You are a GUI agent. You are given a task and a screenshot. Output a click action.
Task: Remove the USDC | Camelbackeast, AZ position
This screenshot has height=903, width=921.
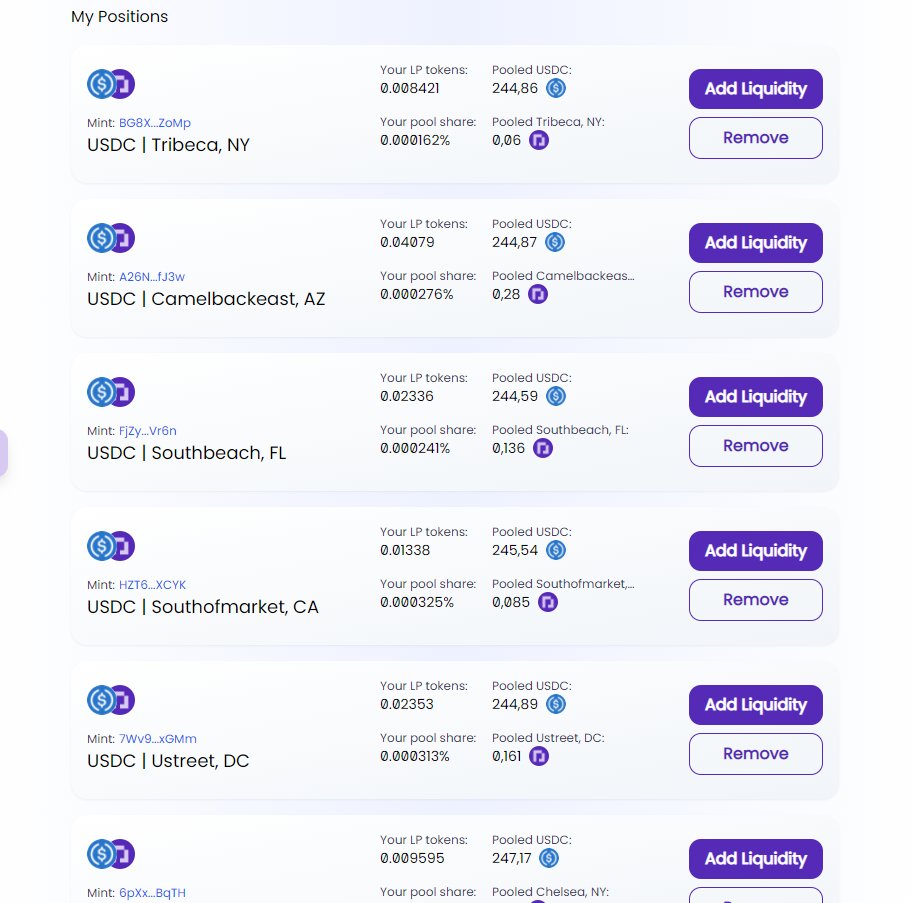(755, 292)
